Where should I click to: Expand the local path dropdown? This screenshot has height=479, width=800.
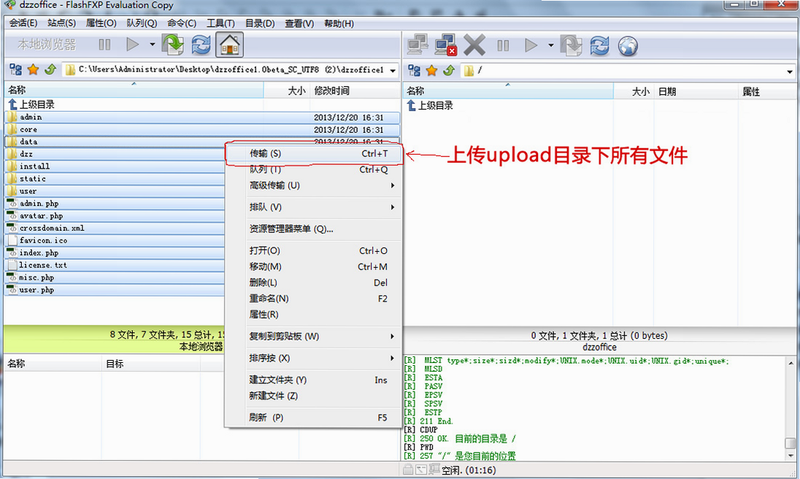point(393,70)
